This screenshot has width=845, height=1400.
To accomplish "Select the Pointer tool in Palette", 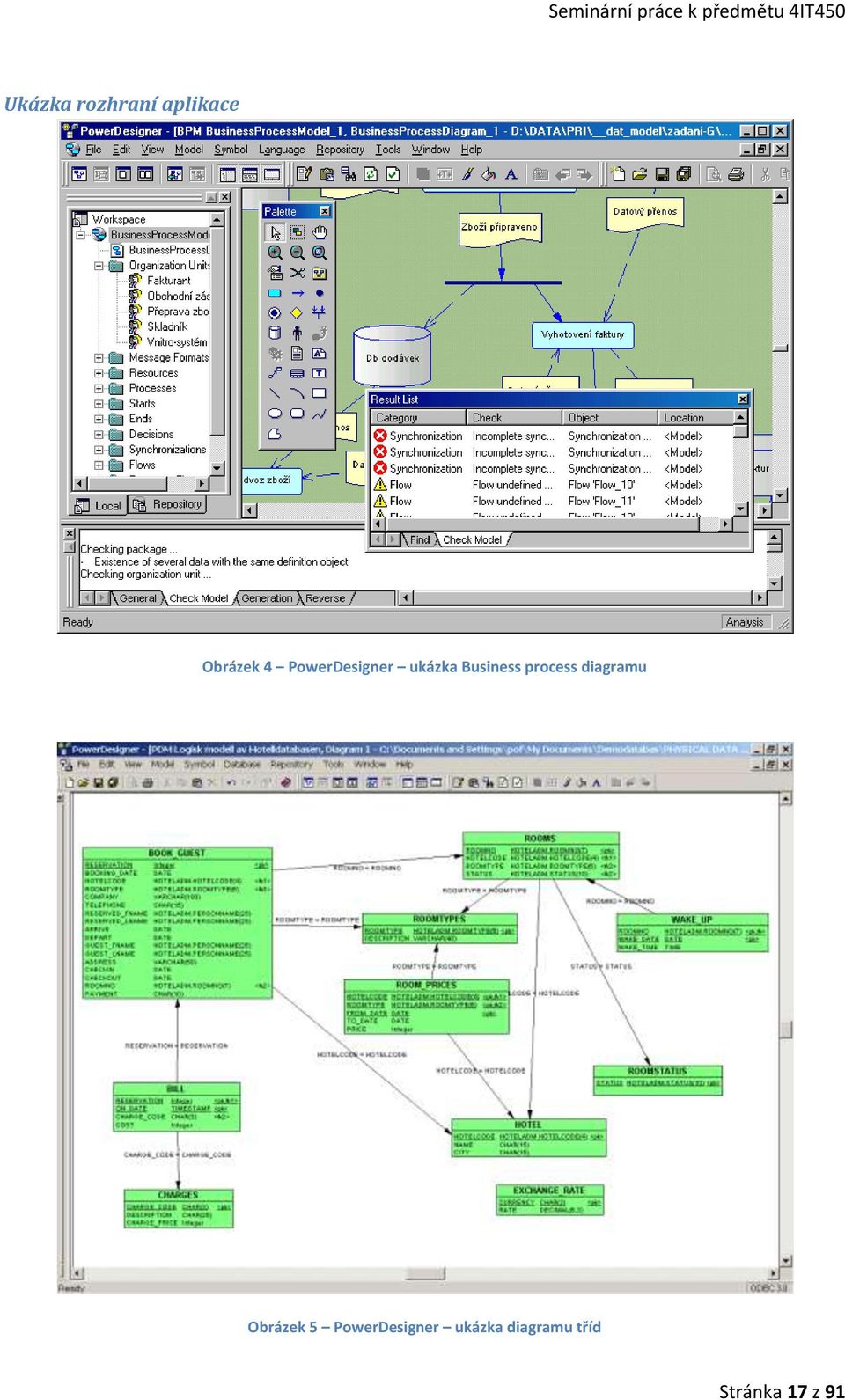I will tap(276, 232).
